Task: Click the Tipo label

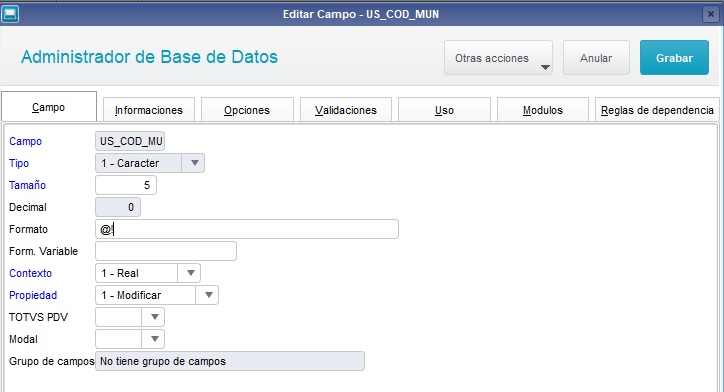Action: pos(19,163)
